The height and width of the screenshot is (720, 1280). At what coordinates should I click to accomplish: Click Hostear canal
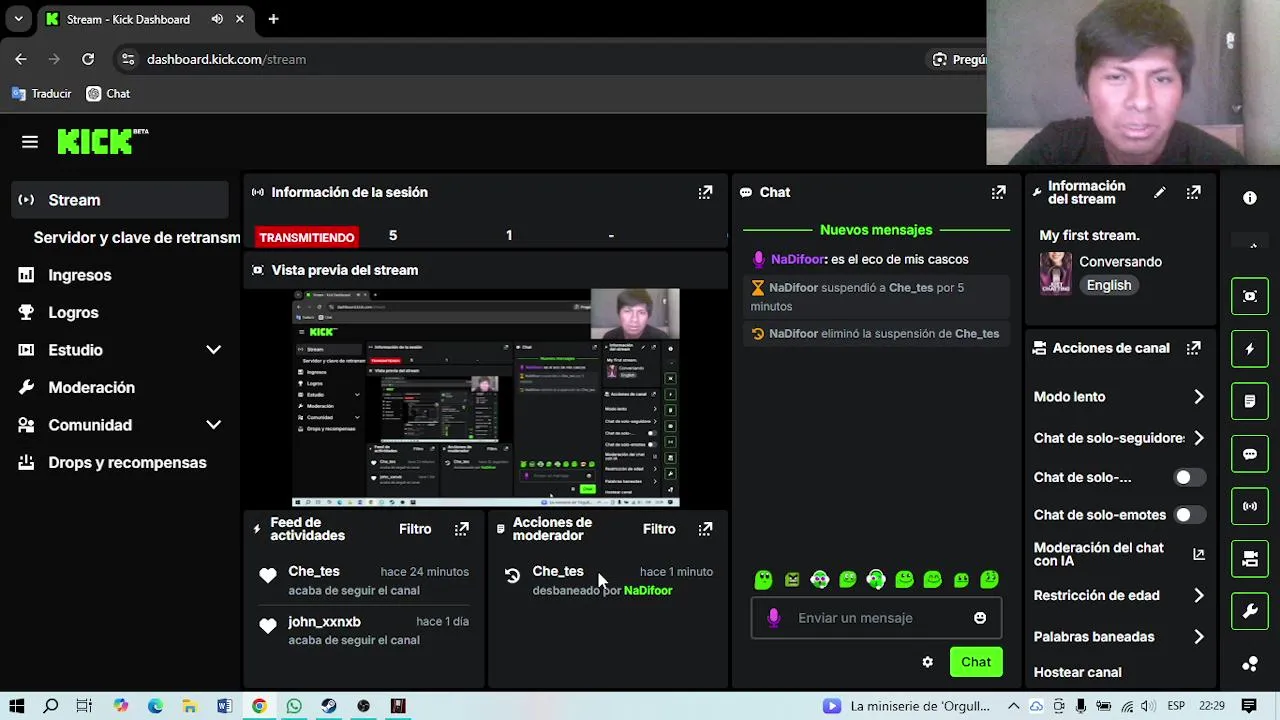[x=1077, y=672]
